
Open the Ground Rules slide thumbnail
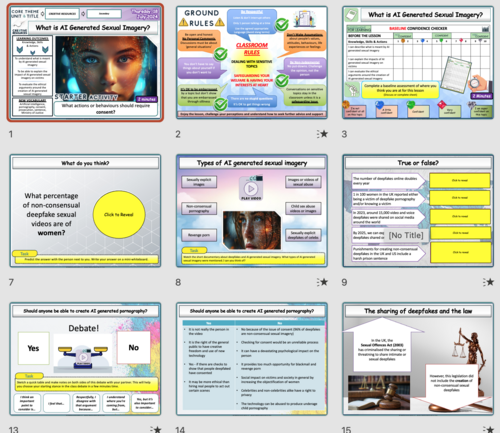[x=252, y=63]
